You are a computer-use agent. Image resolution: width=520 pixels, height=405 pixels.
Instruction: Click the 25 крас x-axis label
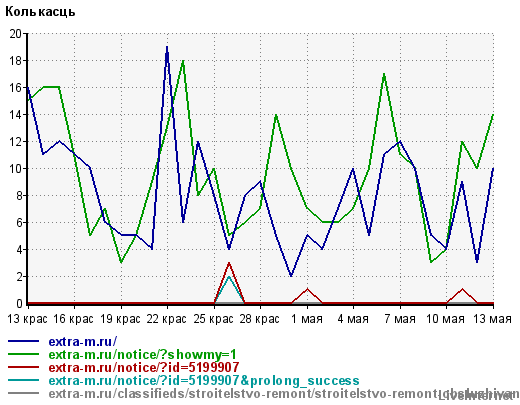click(213, 319)
